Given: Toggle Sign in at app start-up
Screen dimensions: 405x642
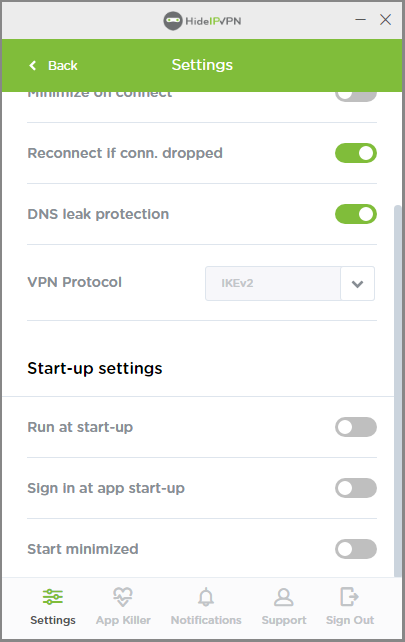Looking at the screenshot, I should [356, 488].
